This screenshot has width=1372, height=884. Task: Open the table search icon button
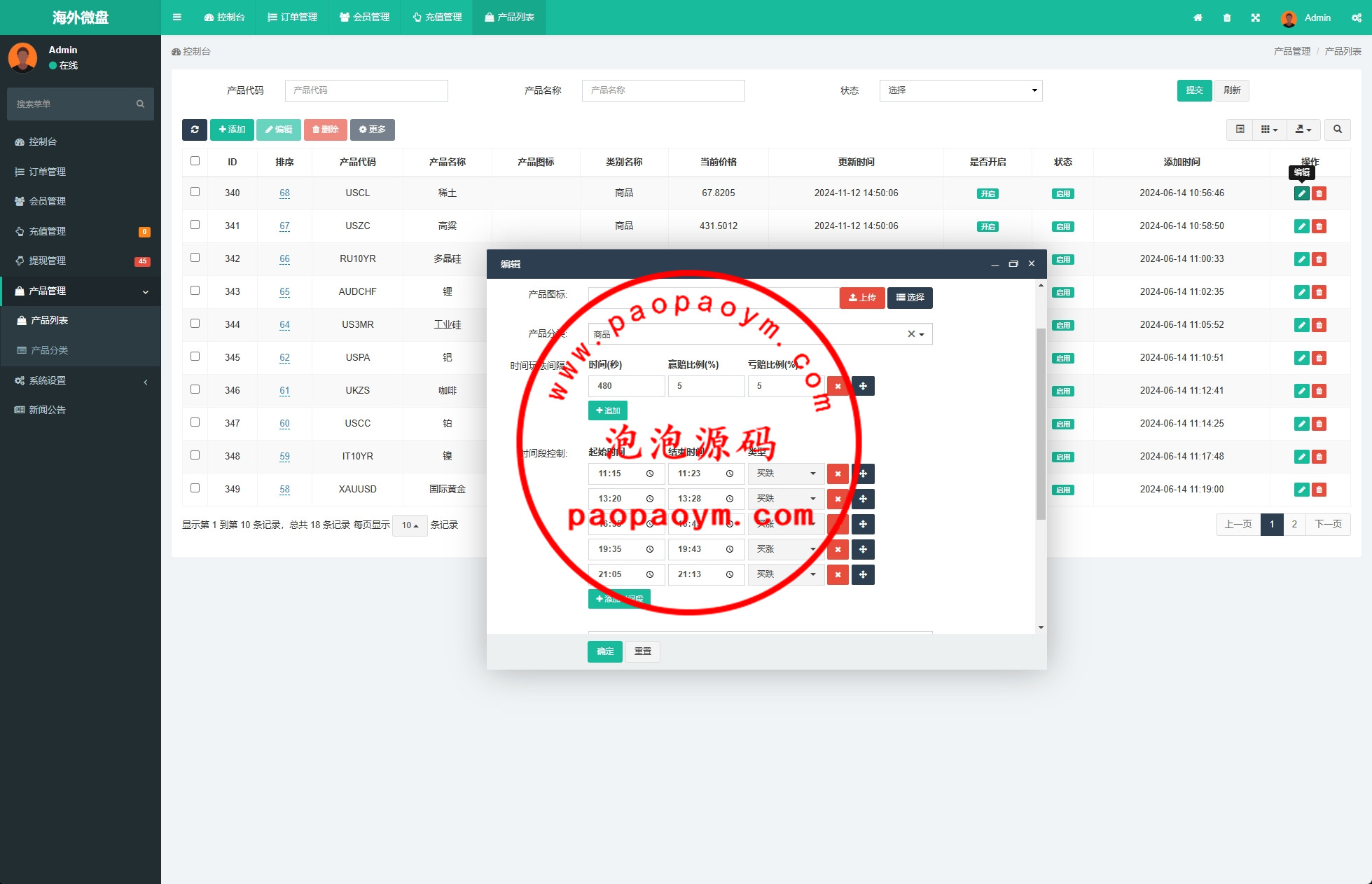click(1338, 130)
